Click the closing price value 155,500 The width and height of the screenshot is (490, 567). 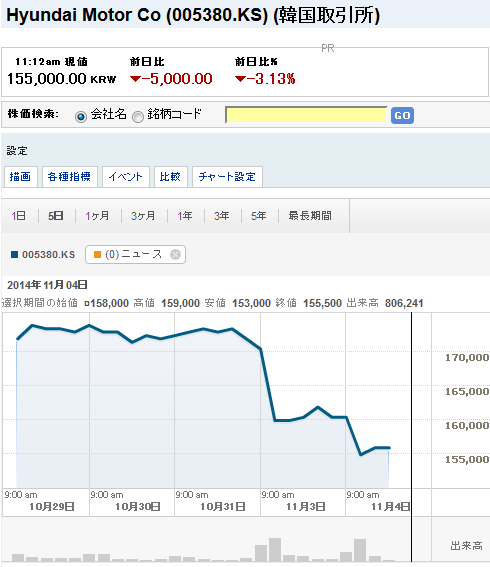322,303
